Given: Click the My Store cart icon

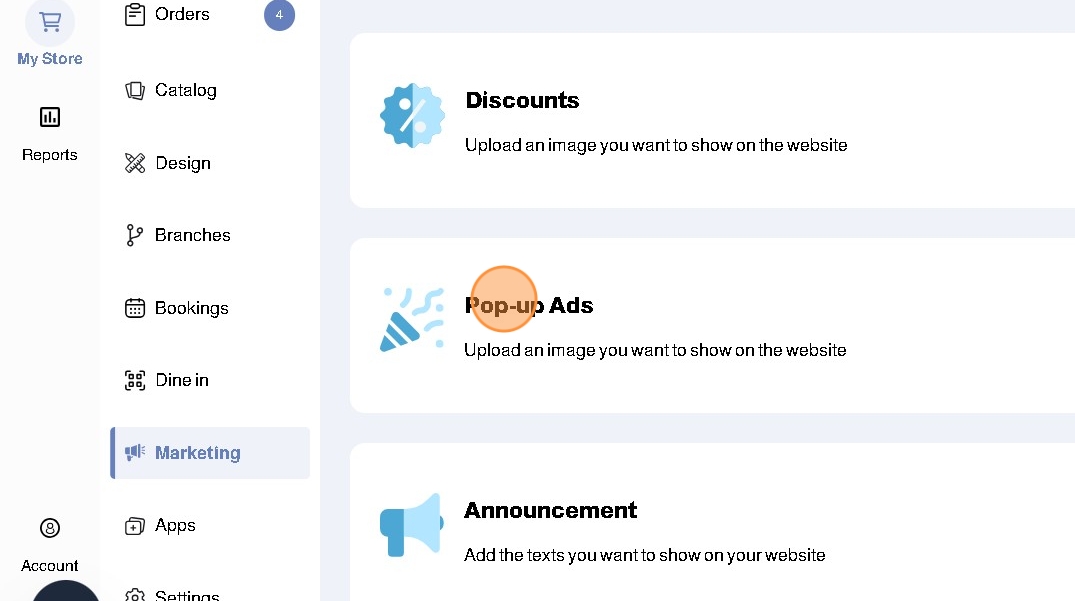Looking at the screenshot, I should tap(49, 21).
